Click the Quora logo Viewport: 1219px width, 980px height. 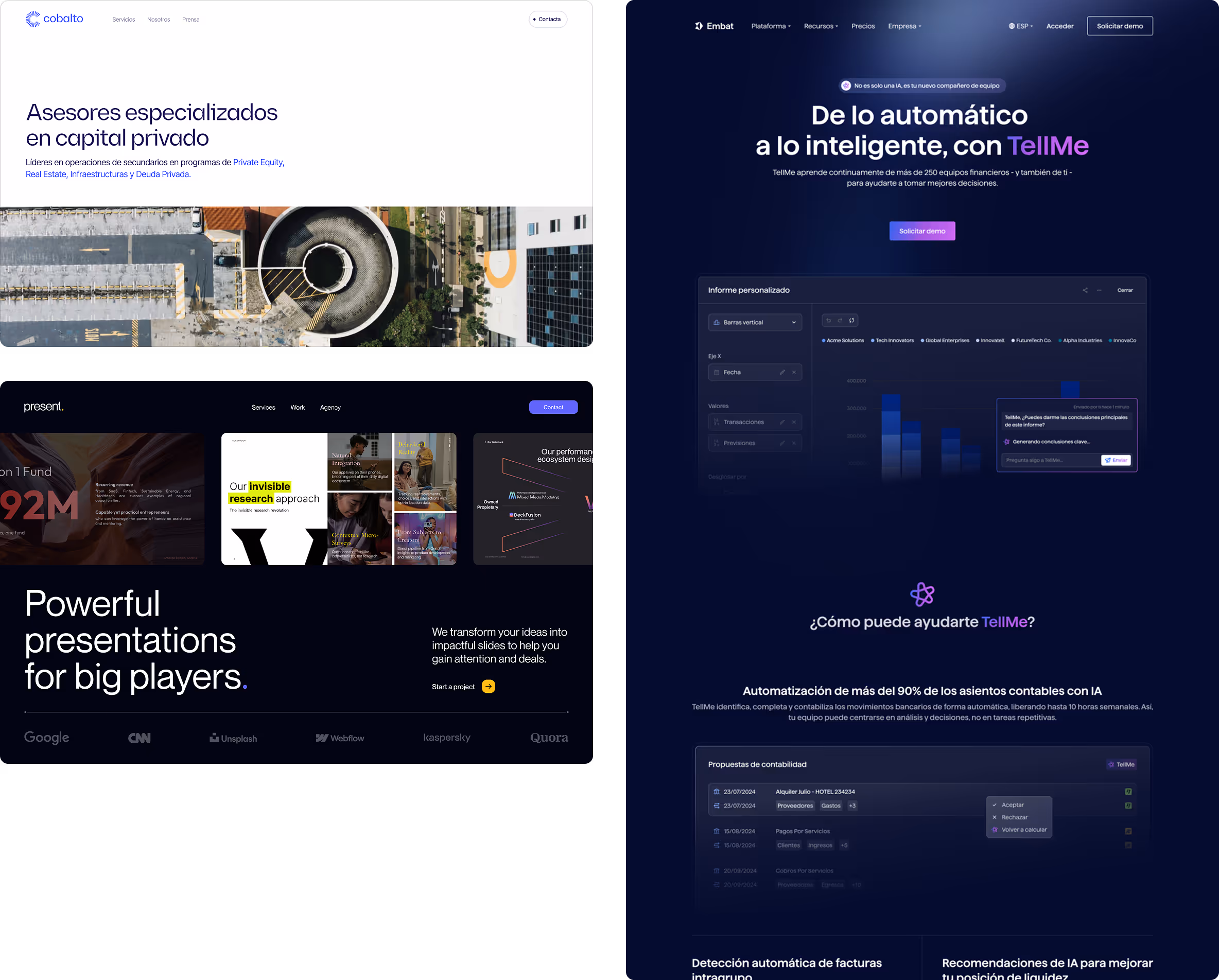click(x=549, y=738)
